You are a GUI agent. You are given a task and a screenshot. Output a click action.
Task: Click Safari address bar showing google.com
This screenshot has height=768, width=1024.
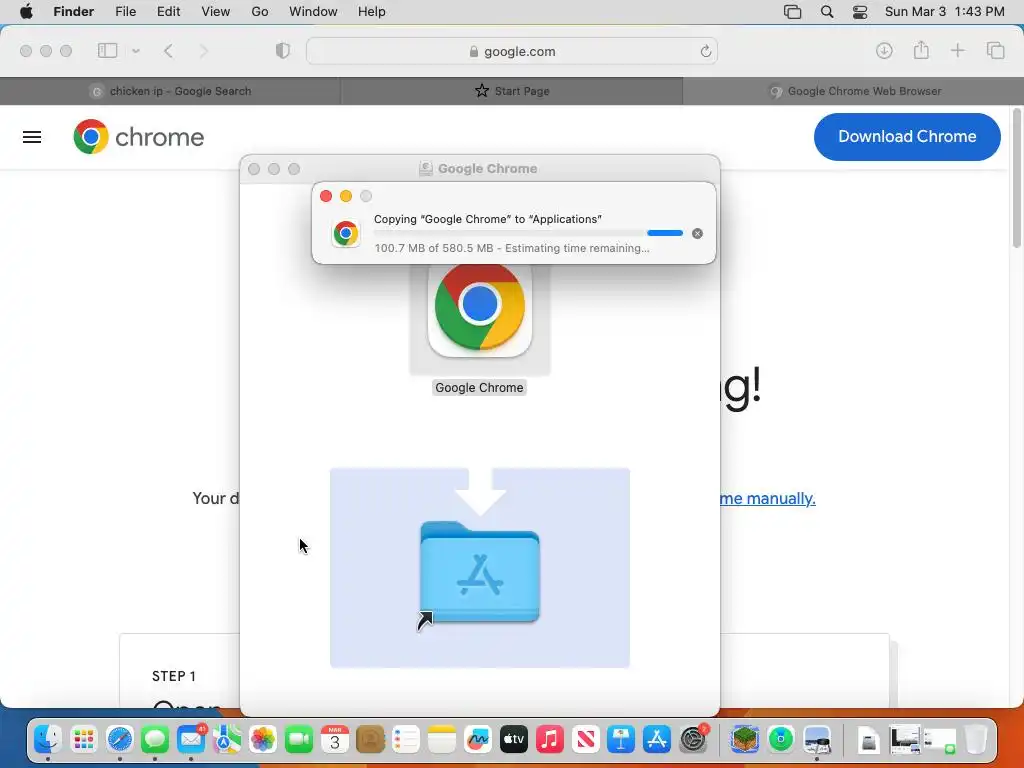512,51
